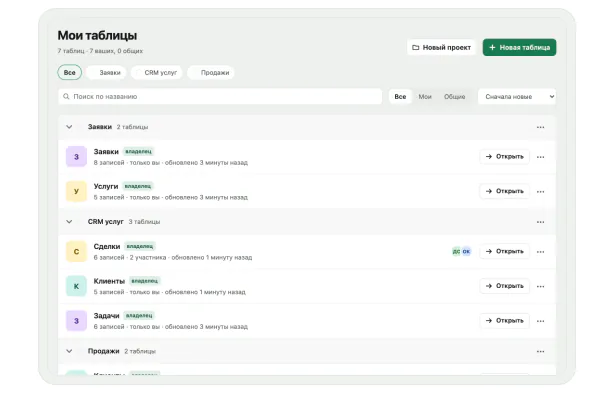The image size is (612, 398).
Task: Open more options for Заявки table row
Action: pos(540,157)
